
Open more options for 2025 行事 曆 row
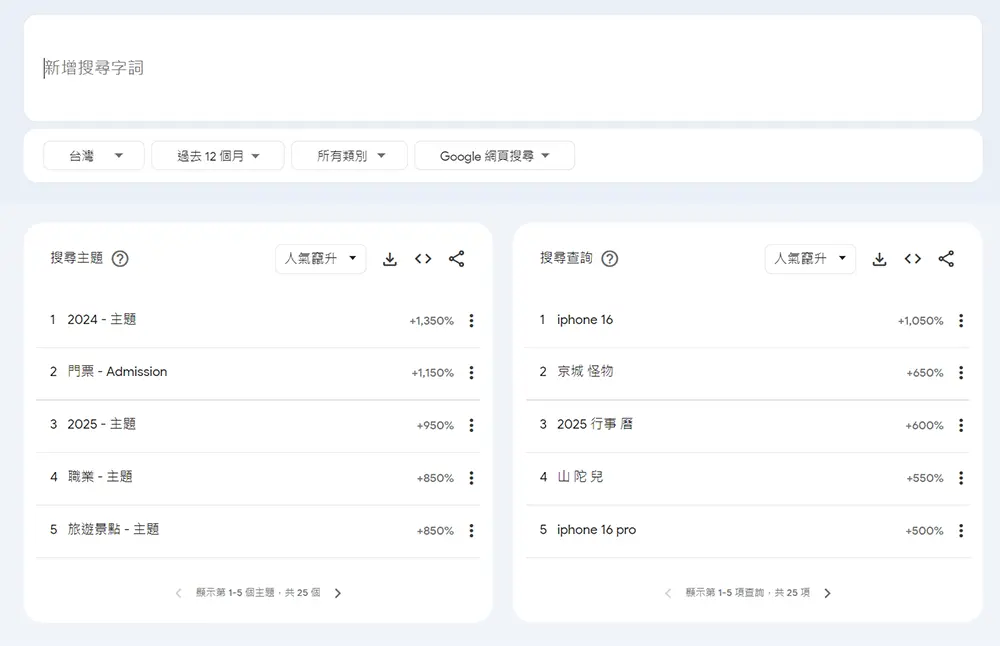point(961,425)
